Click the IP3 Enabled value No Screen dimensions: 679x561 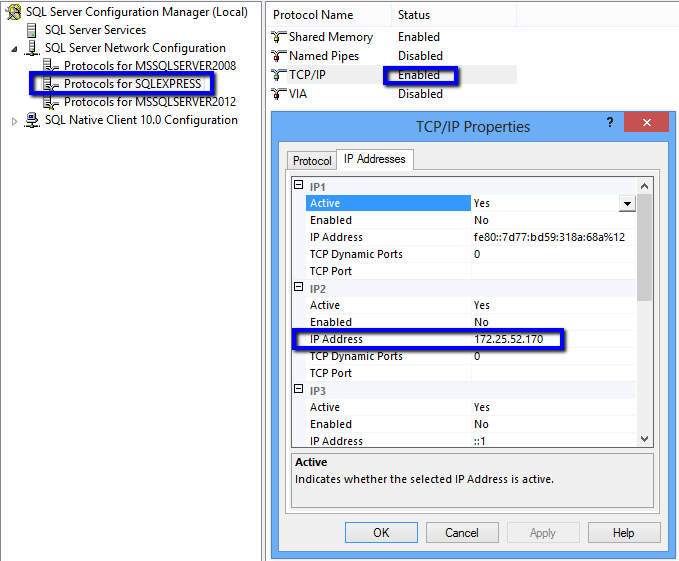point(481,424)
